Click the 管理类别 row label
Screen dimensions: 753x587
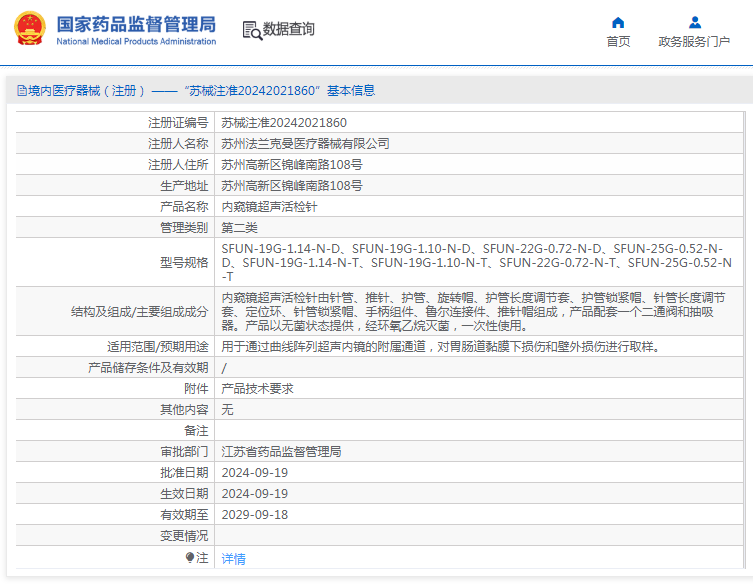click(184, 228)
